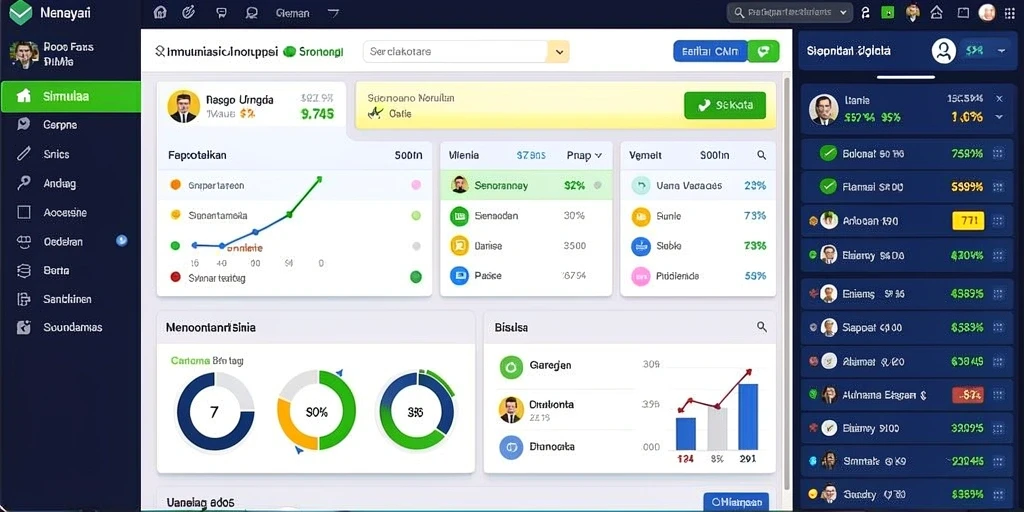Viewport: 1024px width, 512px height.
Task: Click the blue Eeriial CMn button
Action: 710,51
